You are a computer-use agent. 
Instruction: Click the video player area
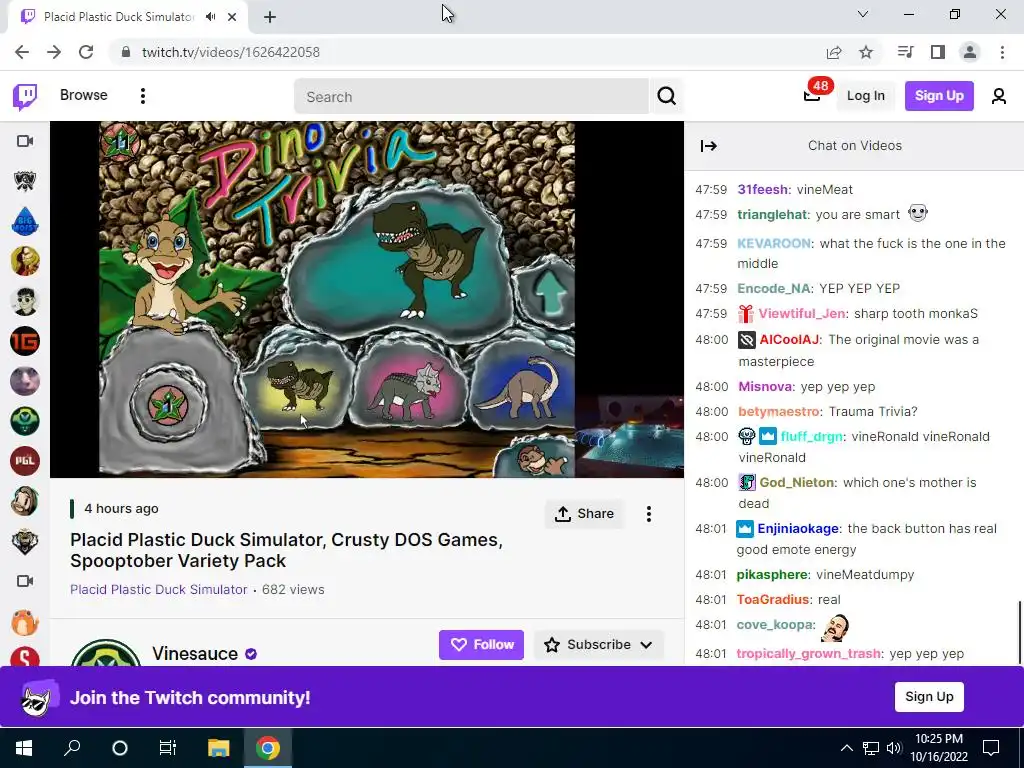[367, 299]
